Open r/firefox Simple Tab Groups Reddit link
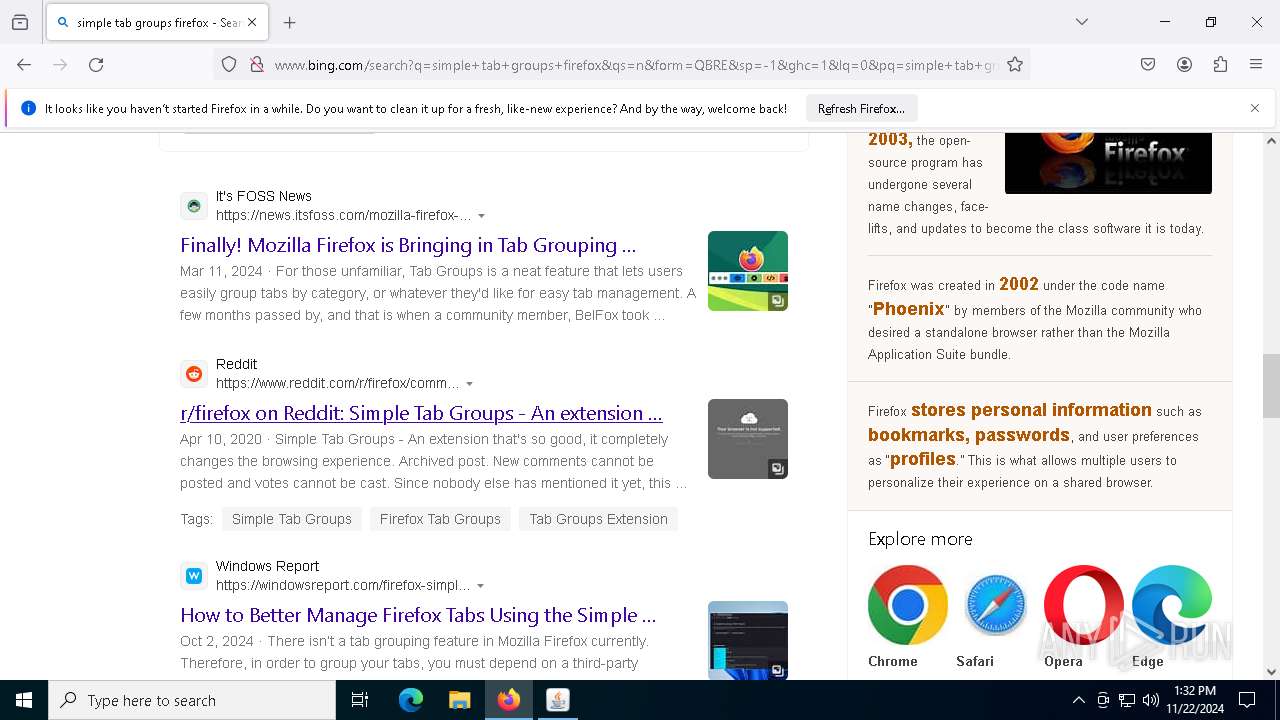Viewport: 1280px width, 720px height. click(421, 413)
